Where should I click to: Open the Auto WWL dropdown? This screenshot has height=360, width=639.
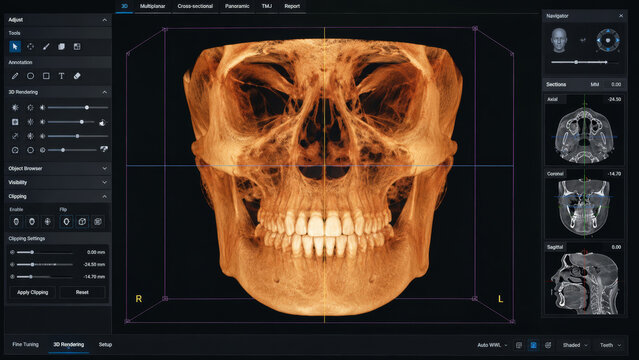click(x=492, y=345)
